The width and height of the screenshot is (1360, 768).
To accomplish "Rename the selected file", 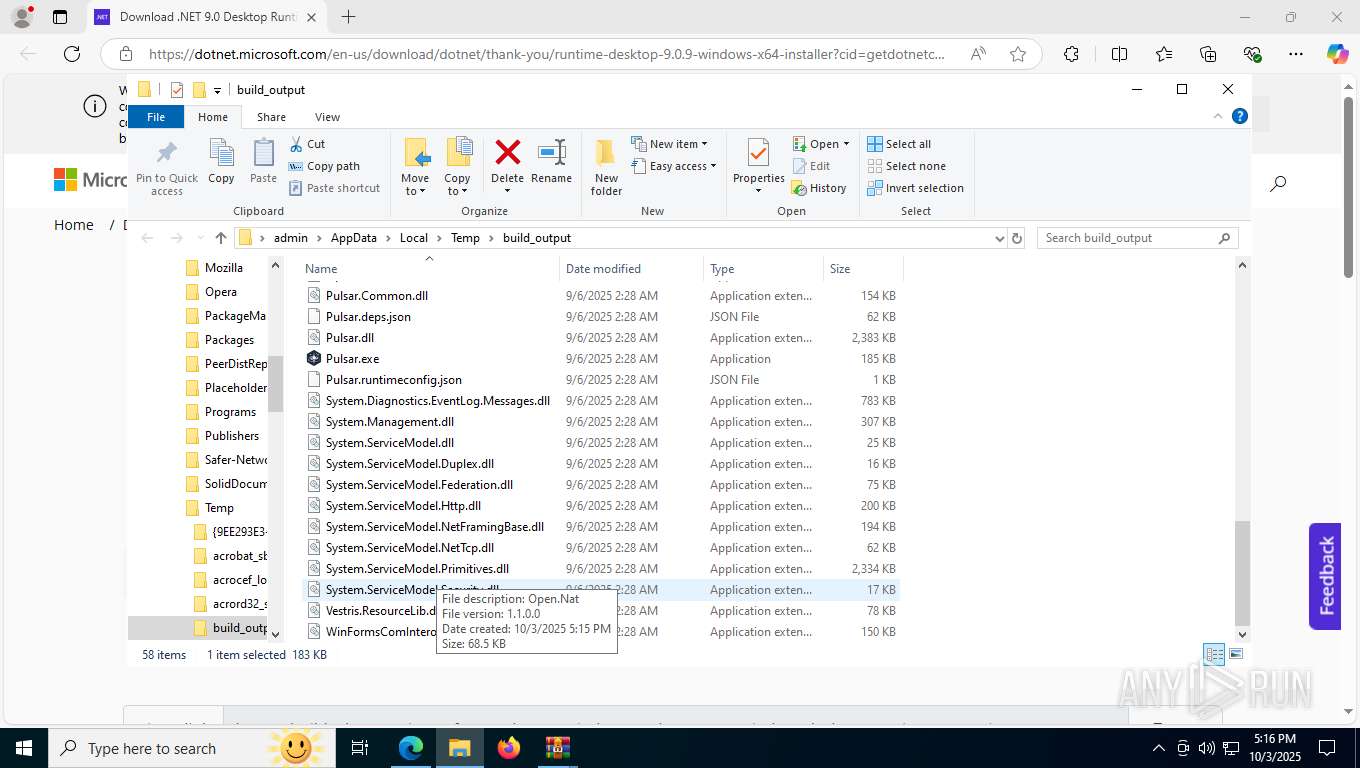I will [551, 162].
